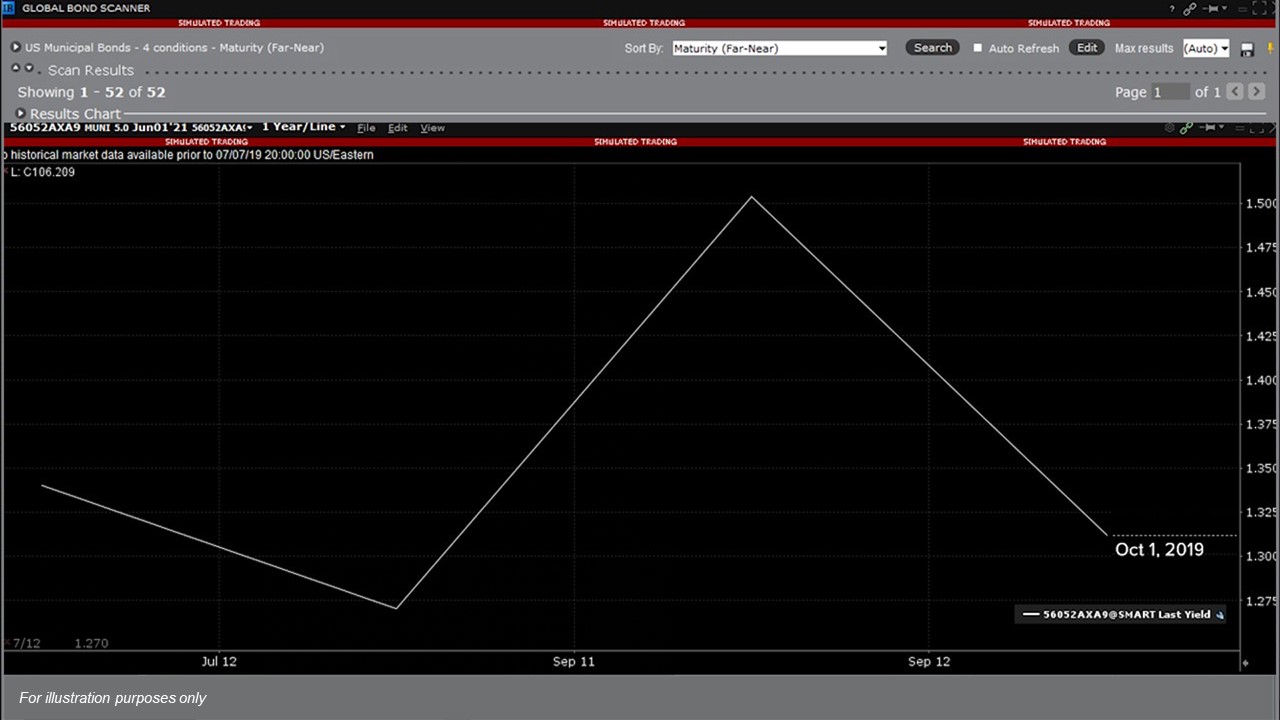Click the yellow pushpin icon
Image resolution: width=1280 pixels, height=720 pixels.
tap(1271, 49)
